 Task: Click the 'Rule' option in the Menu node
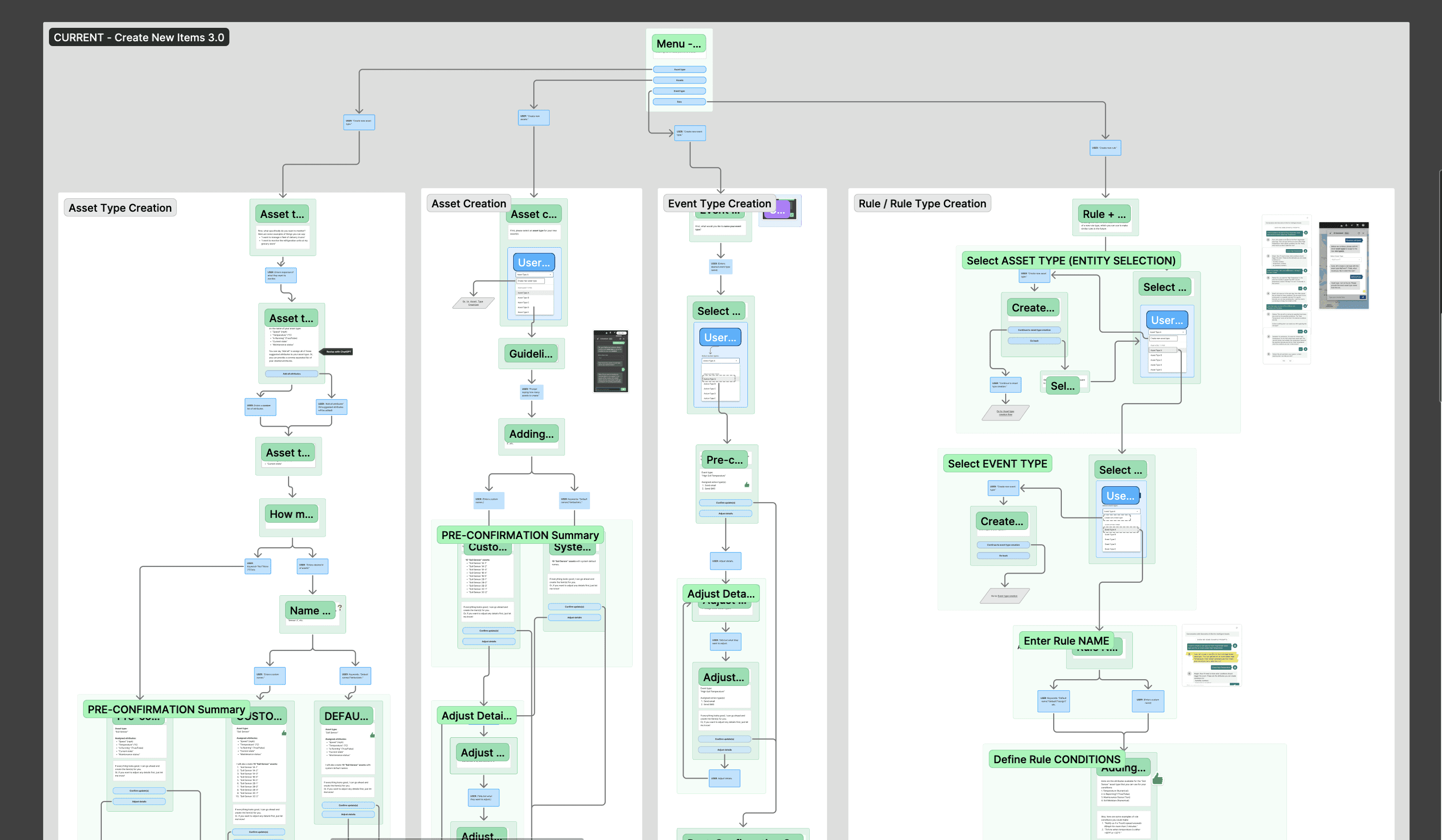coord(679,102)
